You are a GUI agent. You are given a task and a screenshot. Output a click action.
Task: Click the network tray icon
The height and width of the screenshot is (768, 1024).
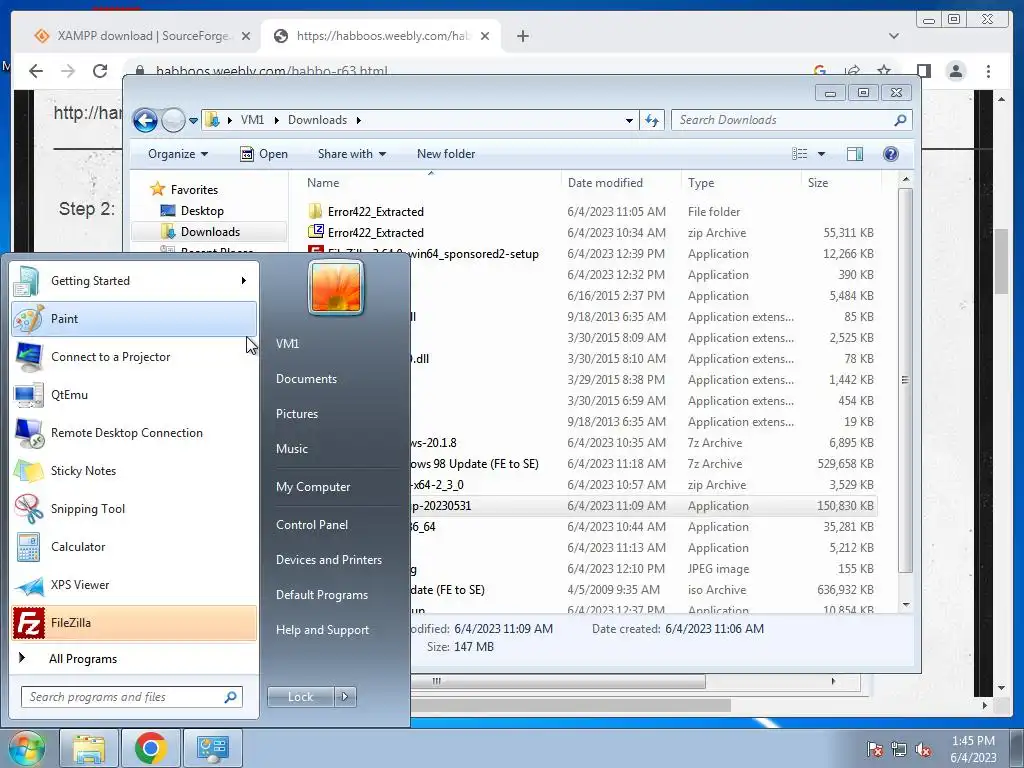point(899,749)
